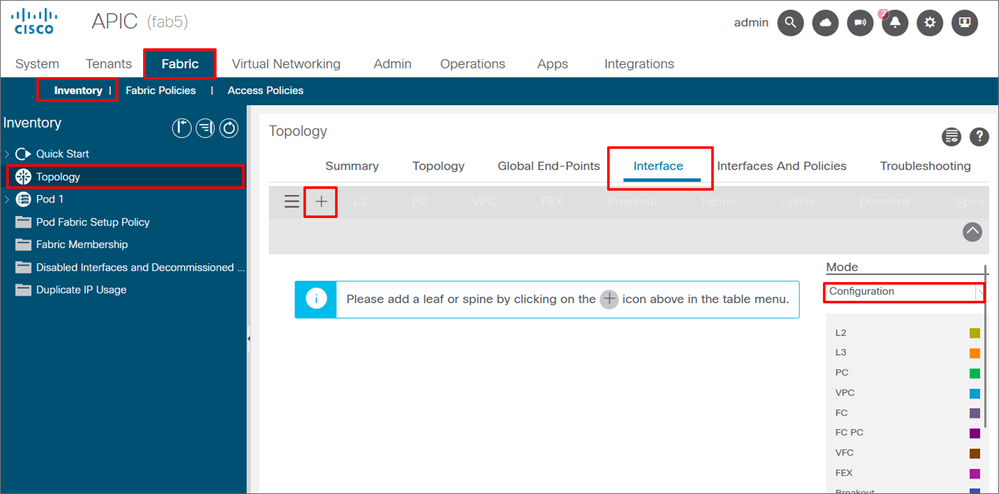The height and width of the screenshot is (494, 999).
Task: Select Duplicate IP Usage item
Action: point(81,290)
